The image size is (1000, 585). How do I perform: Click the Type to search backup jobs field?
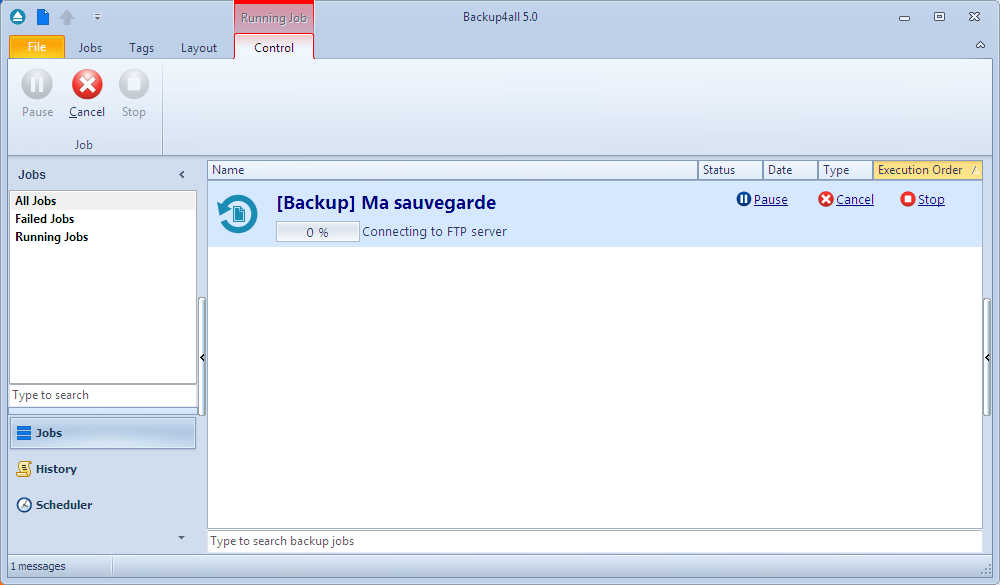click(594, 541)
